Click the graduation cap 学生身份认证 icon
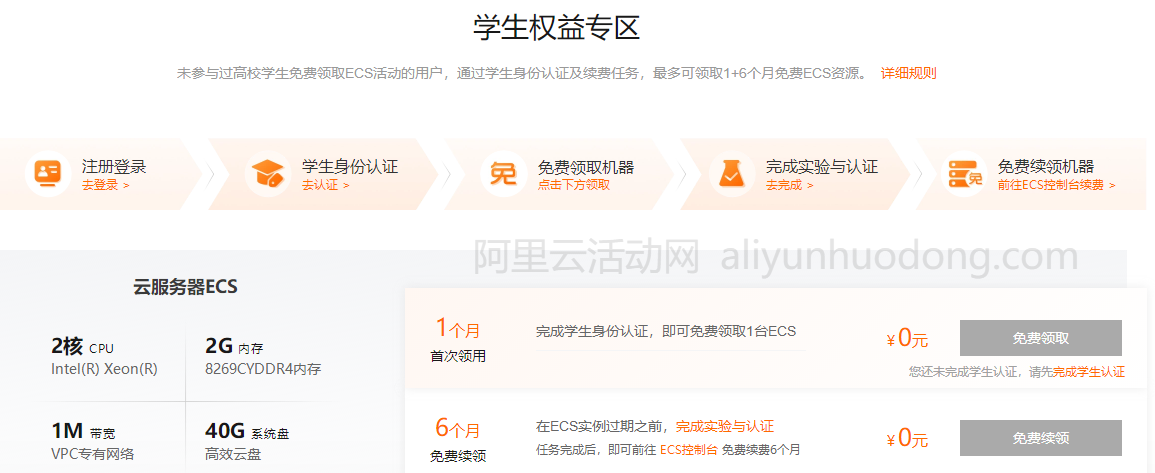 coord(268,174)
